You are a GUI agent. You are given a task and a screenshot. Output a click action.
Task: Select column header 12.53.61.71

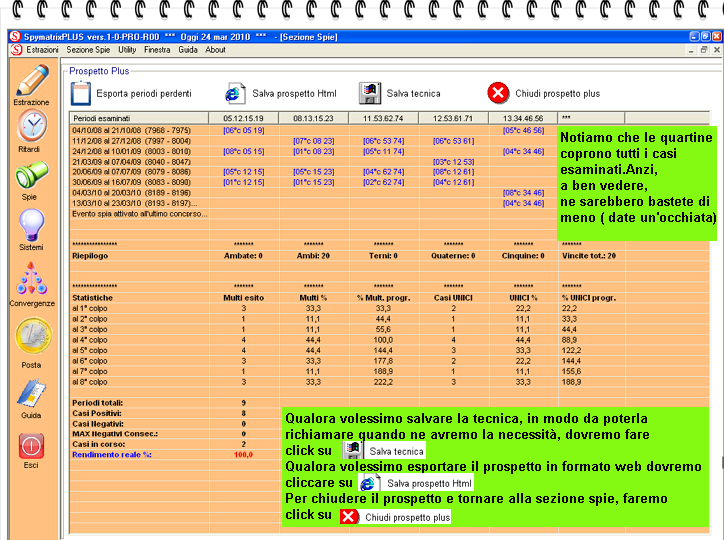tap(453, 118)
